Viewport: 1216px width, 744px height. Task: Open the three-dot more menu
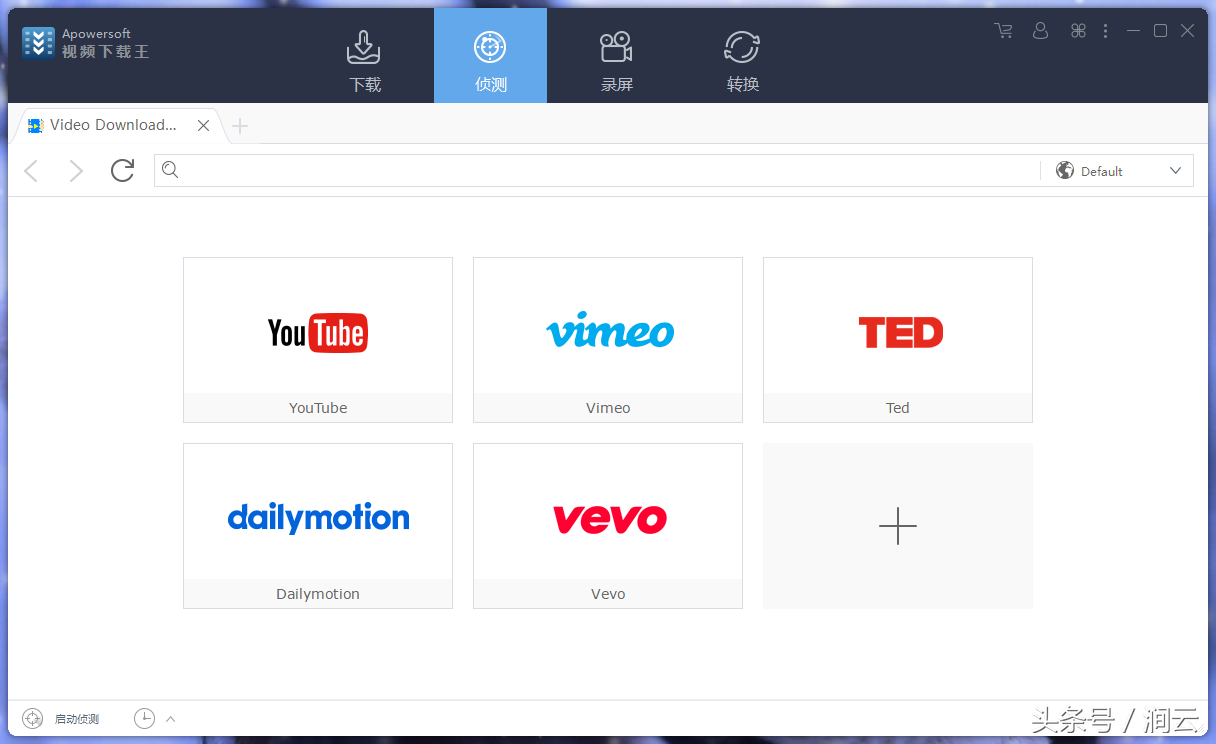click(x=1105, y=31)
